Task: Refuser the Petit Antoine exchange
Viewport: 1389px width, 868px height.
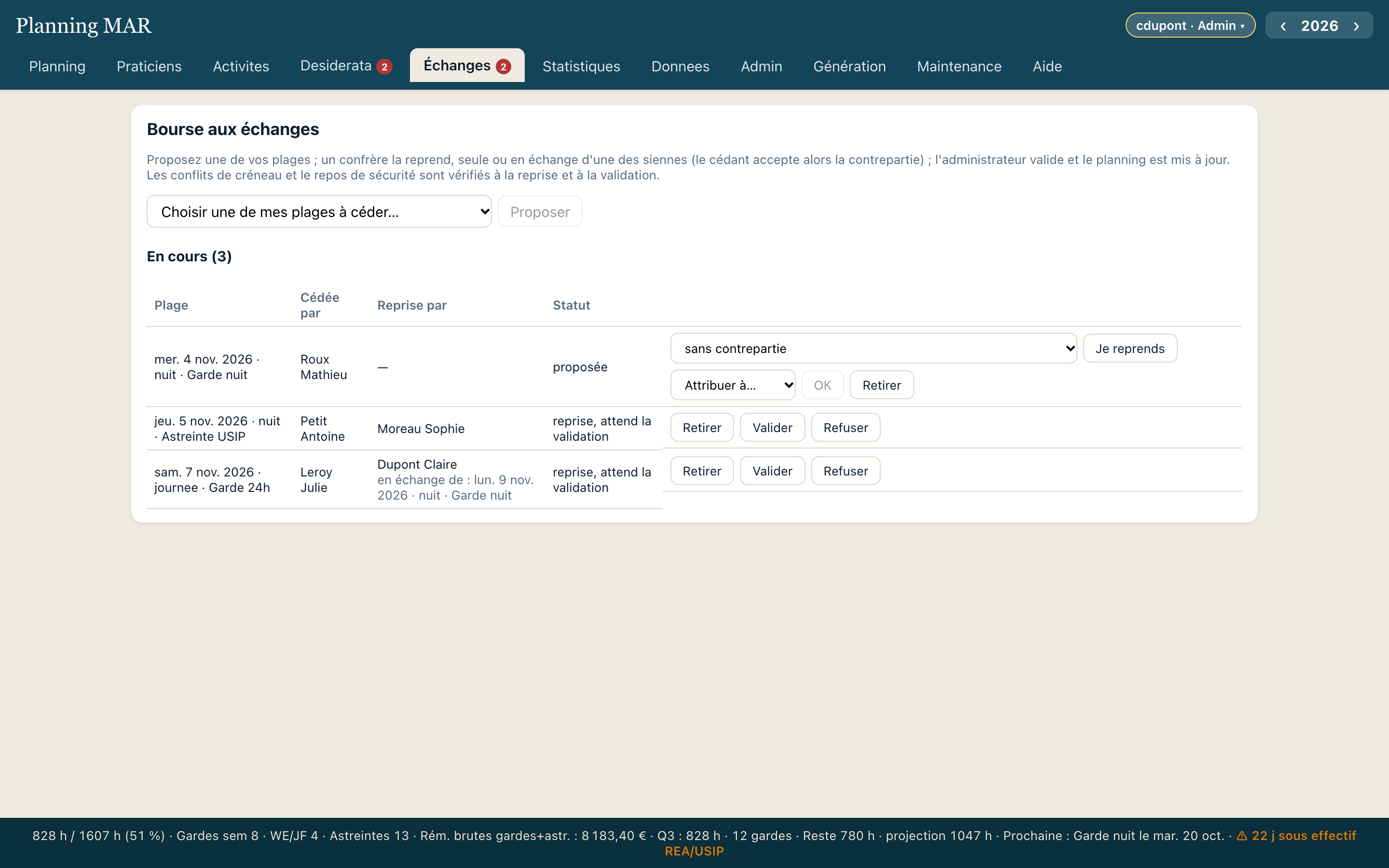Action: [x=845, y=427]
